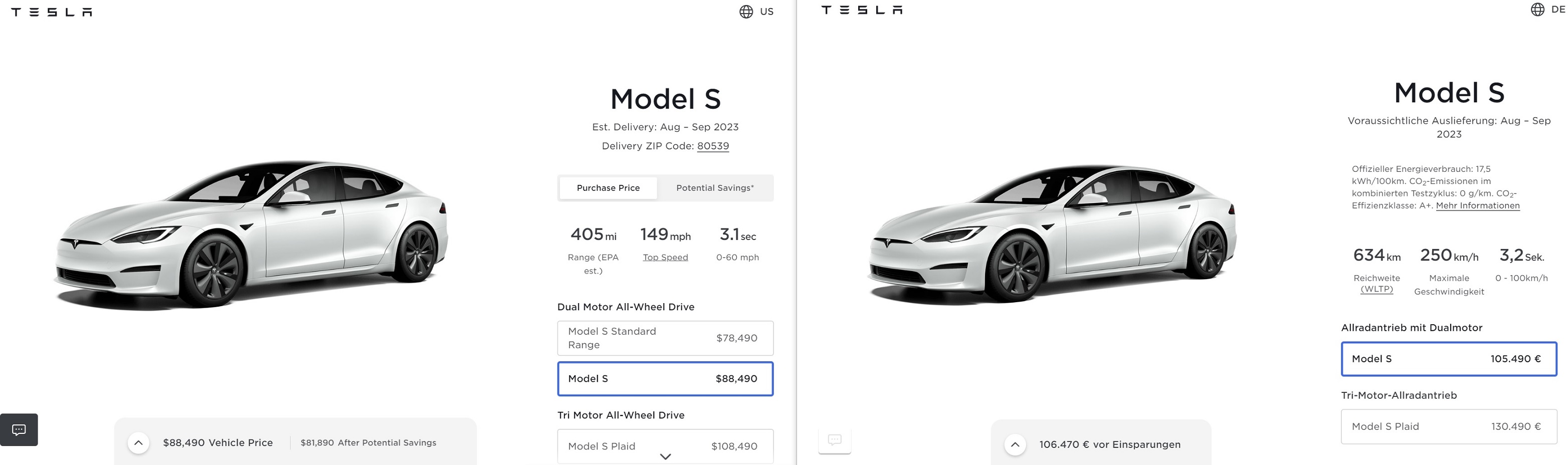Edit the Delivery ZIP Code 80539
The height and width of the screenshot is (465, 1568).
pyautogui.click(x=713, y=146)
